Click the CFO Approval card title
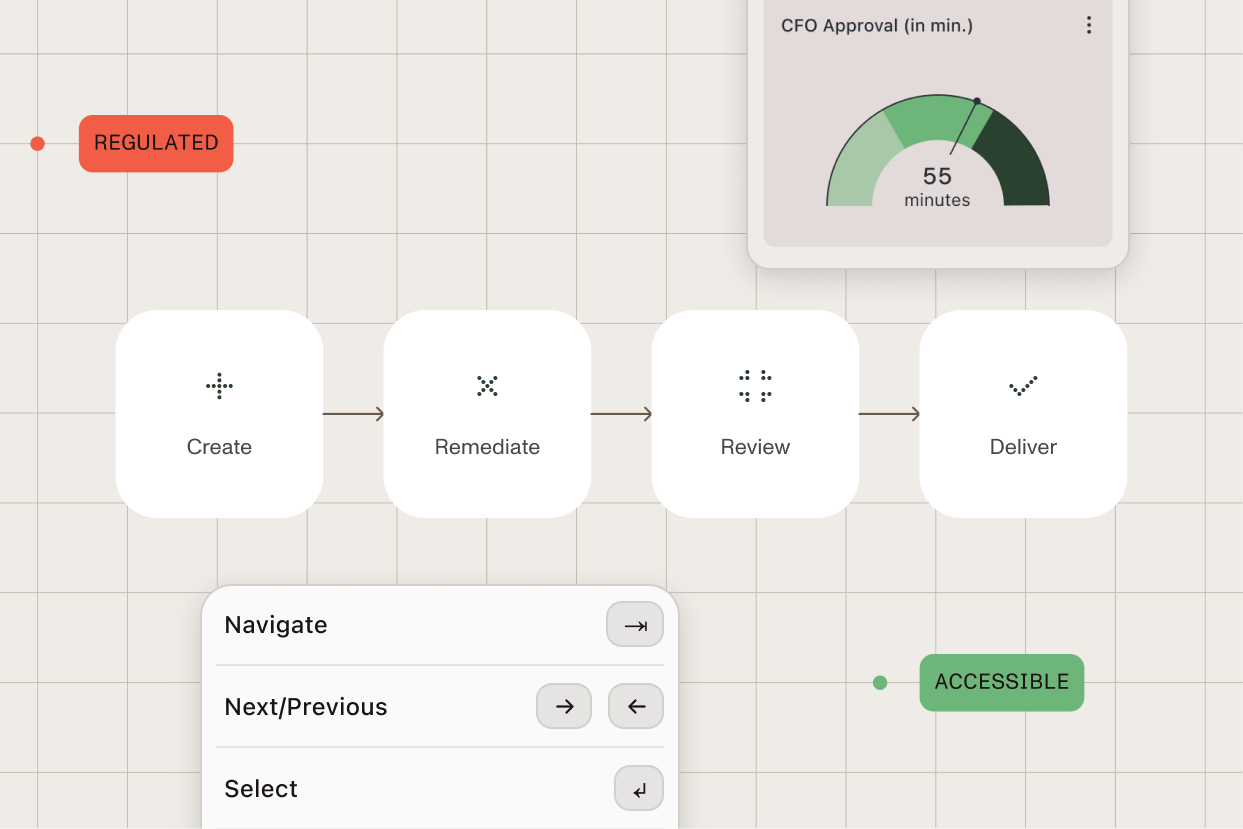 click(x=877, y=25)
